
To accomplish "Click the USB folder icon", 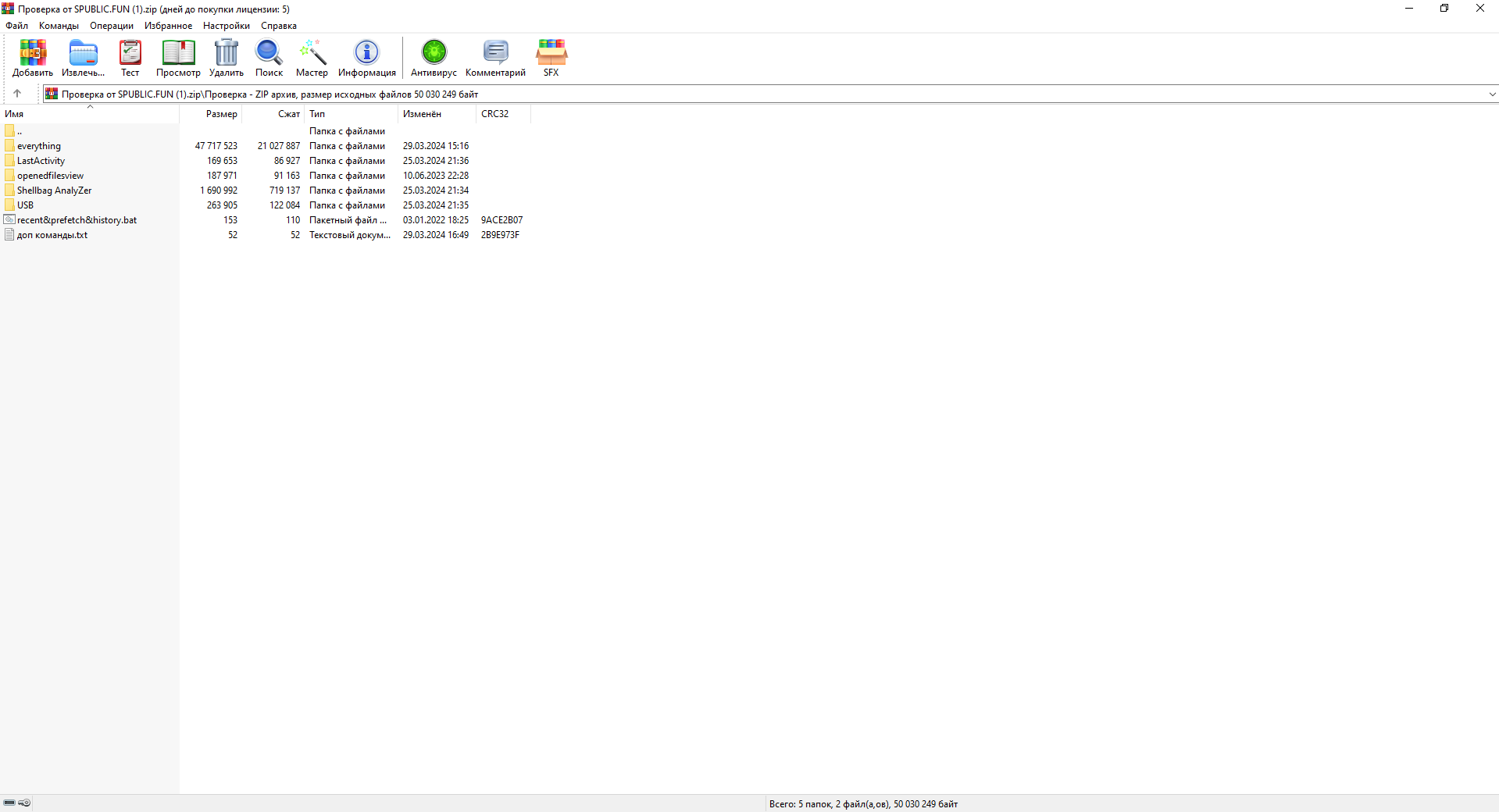I will (x=9, y=205).
